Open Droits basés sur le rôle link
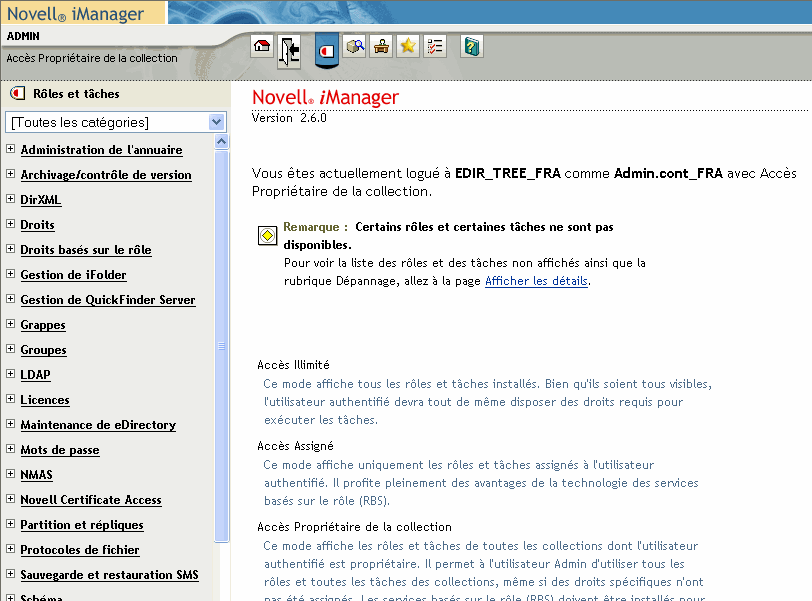Image resolution: width=812 pixels, height=601 pixels. 86,250
